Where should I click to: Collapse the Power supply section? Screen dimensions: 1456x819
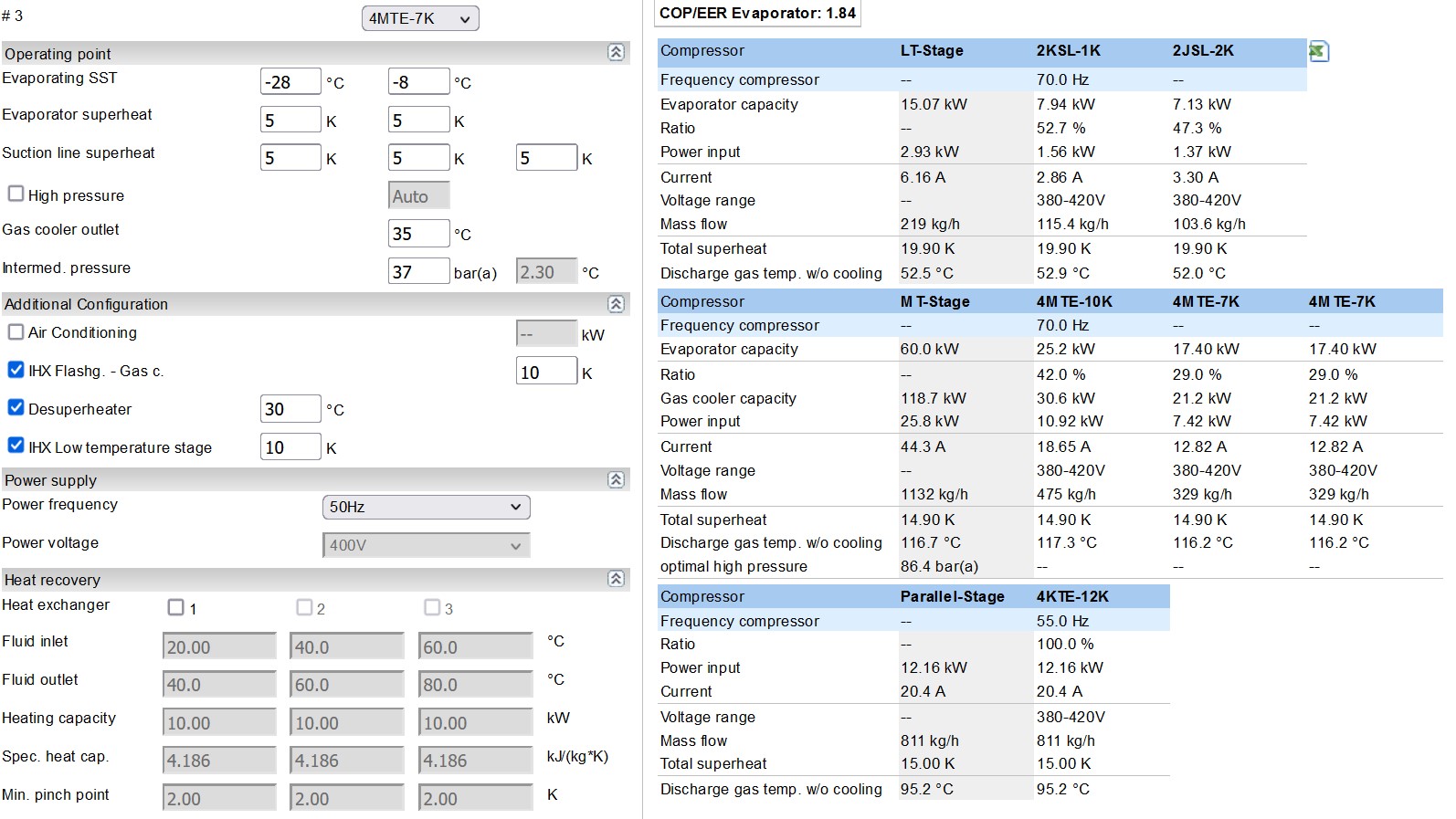coord(617,480)
